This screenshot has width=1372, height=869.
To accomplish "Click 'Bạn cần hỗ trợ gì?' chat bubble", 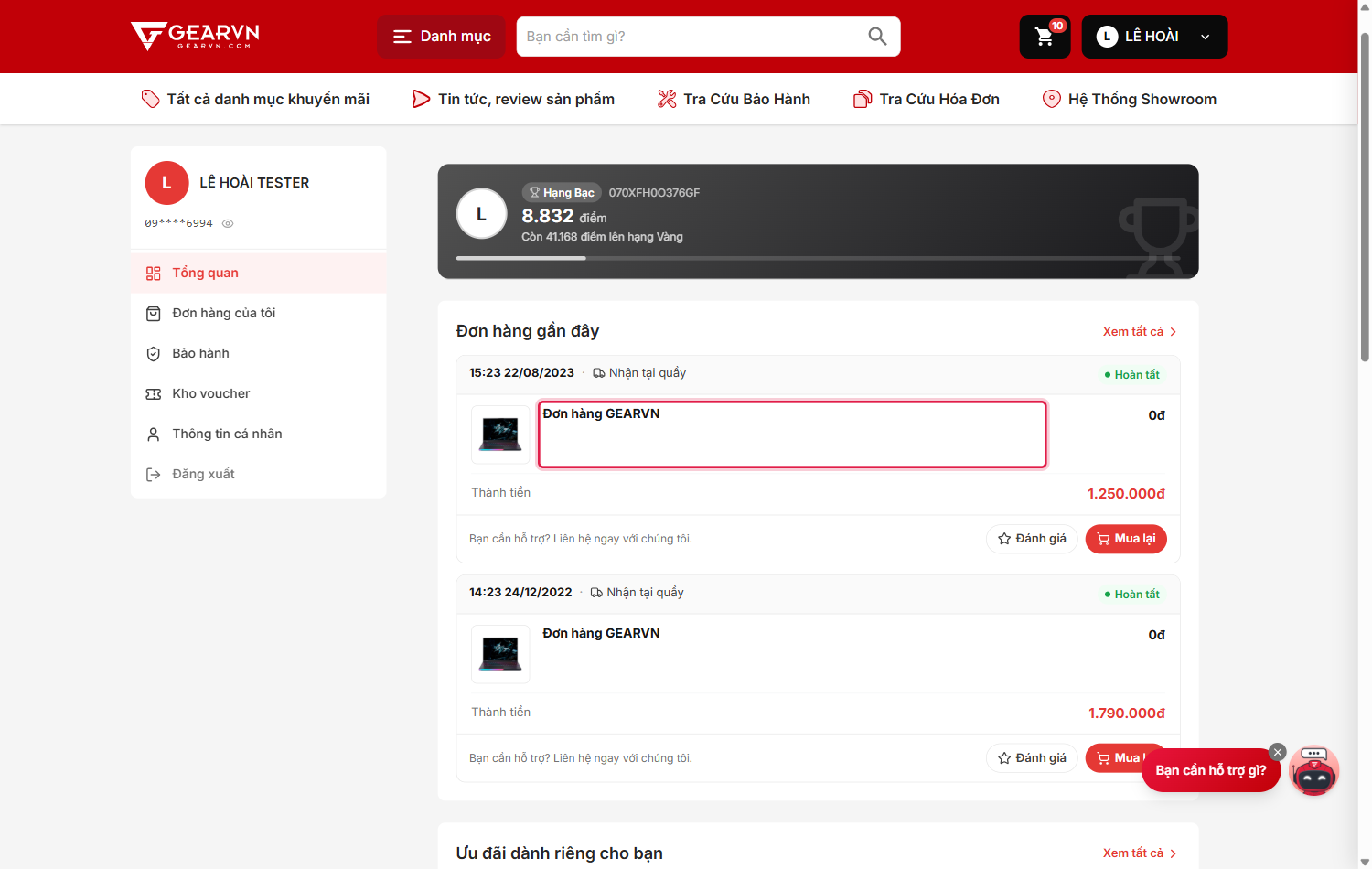I will coord(1210,770).
